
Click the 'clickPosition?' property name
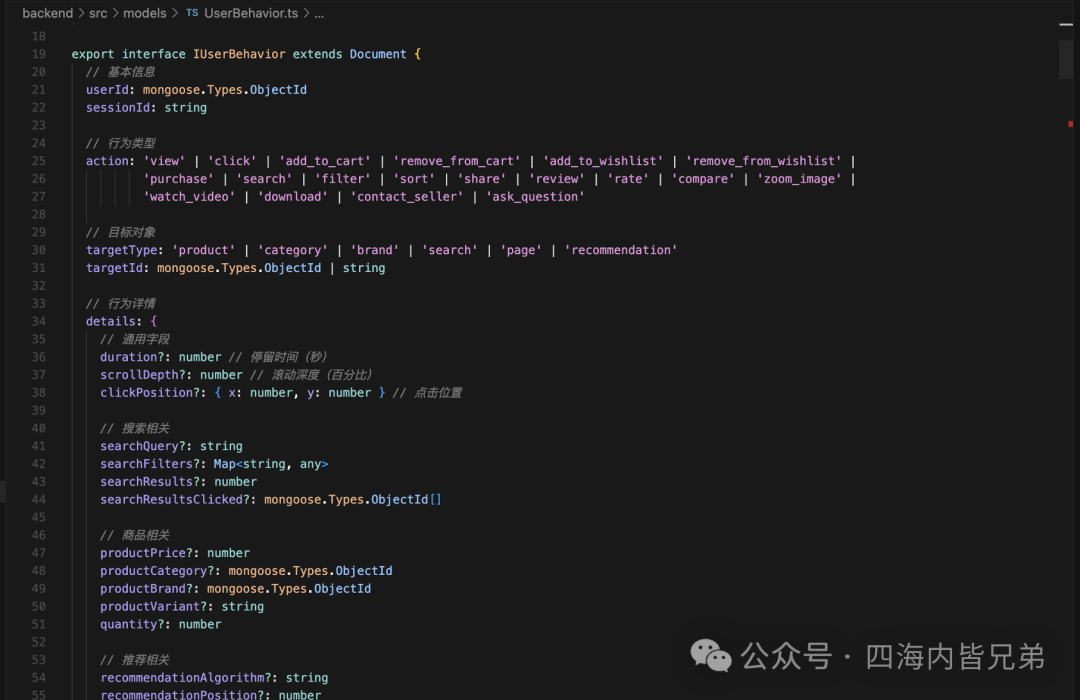point(149,393)
